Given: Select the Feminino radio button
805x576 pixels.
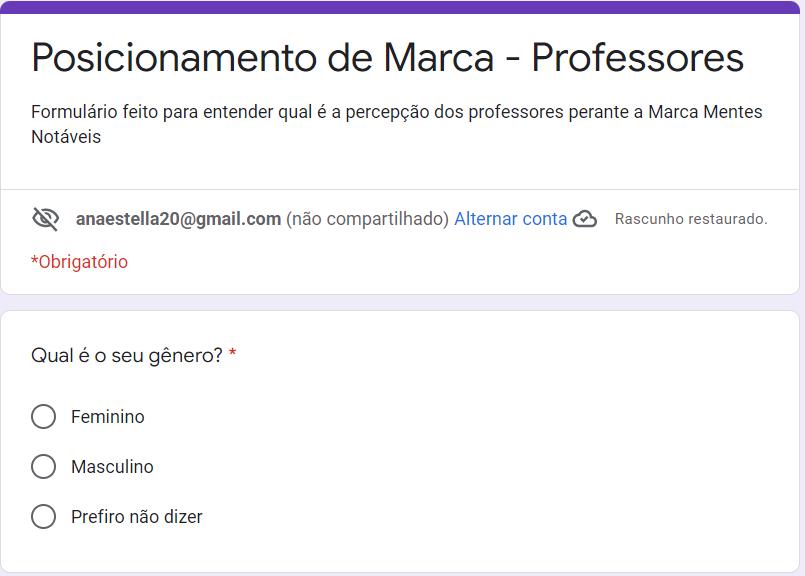Looking at the screenshot, I should point(43,417).
